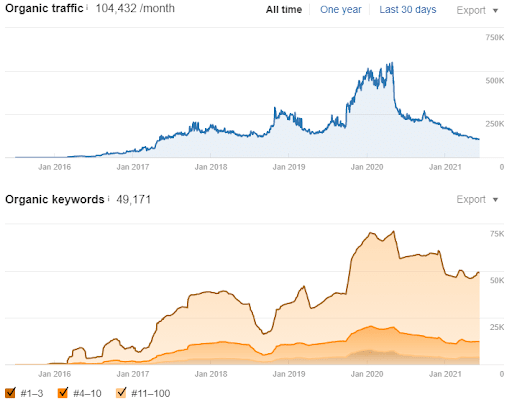Click info icon beside Organic keywords title

108,199
